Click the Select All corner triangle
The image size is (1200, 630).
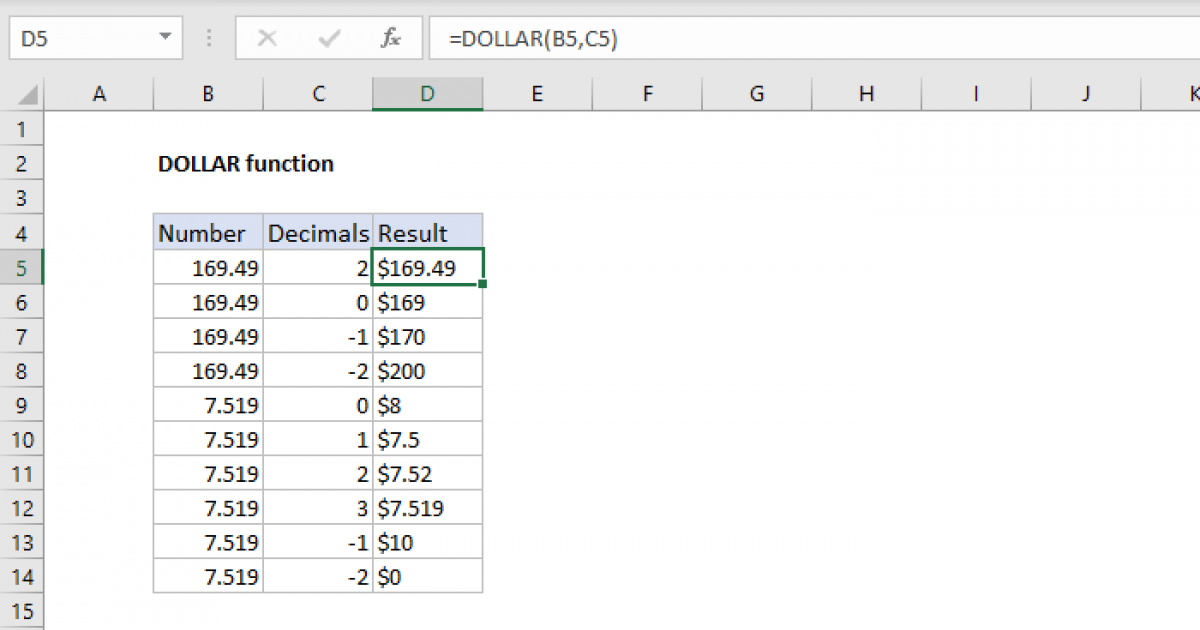click(x=28, y=96)
